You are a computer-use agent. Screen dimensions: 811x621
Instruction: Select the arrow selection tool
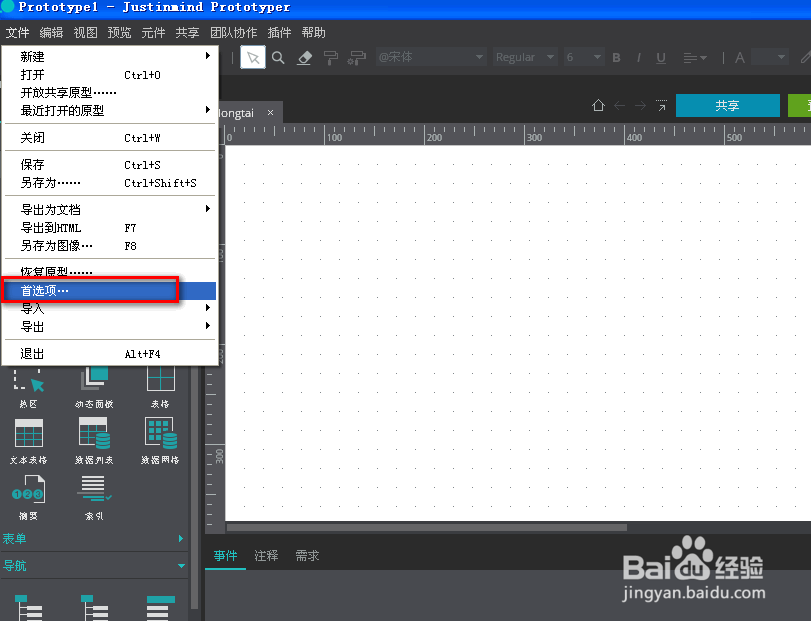coord(253,57)
